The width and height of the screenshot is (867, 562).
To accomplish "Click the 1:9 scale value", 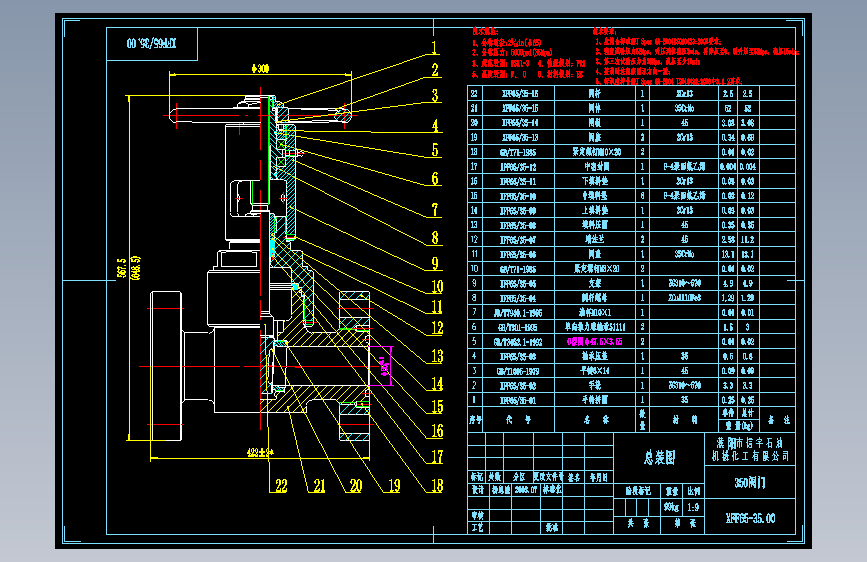I will 693,507.
